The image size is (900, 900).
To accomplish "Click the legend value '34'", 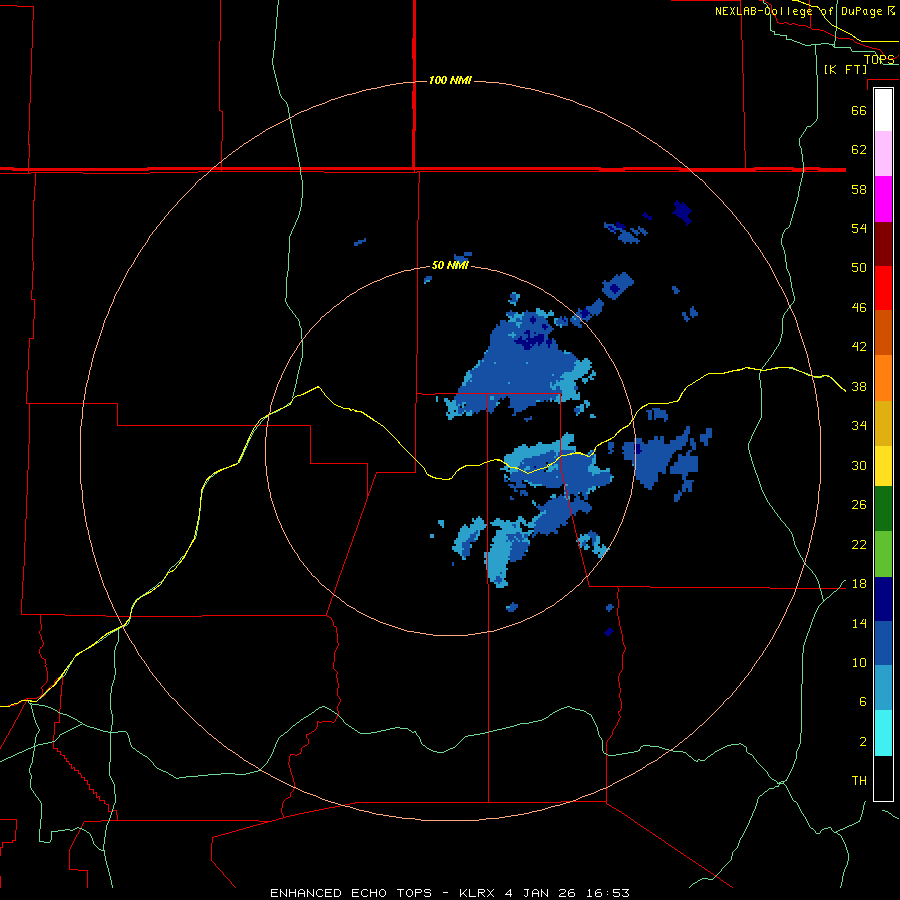I will tap(859, 426).
